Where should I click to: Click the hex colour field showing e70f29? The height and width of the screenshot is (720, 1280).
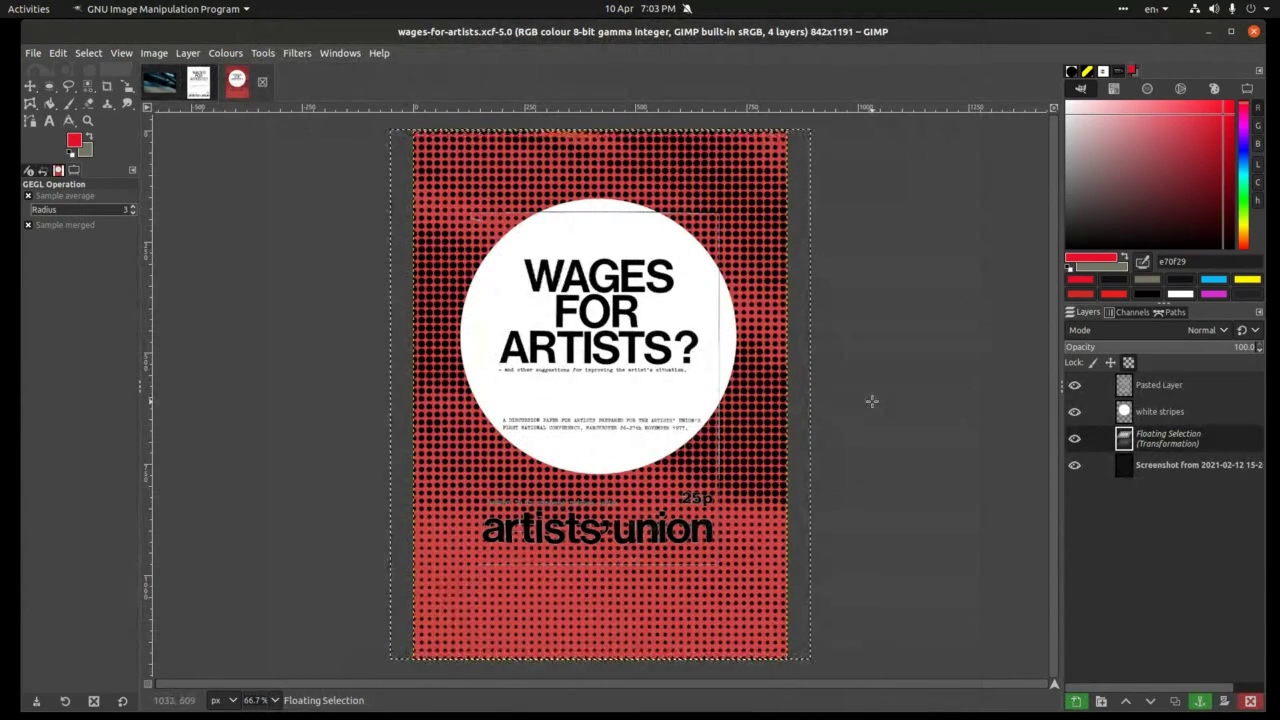[x=1208, y=262]
